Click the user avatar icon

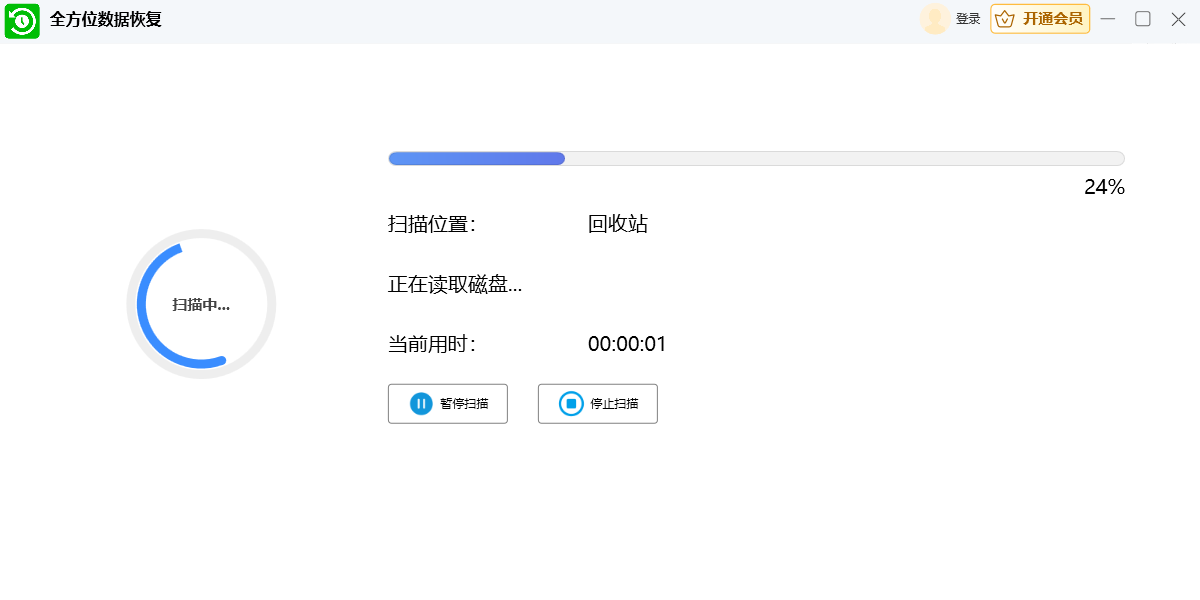pos(935,19)
